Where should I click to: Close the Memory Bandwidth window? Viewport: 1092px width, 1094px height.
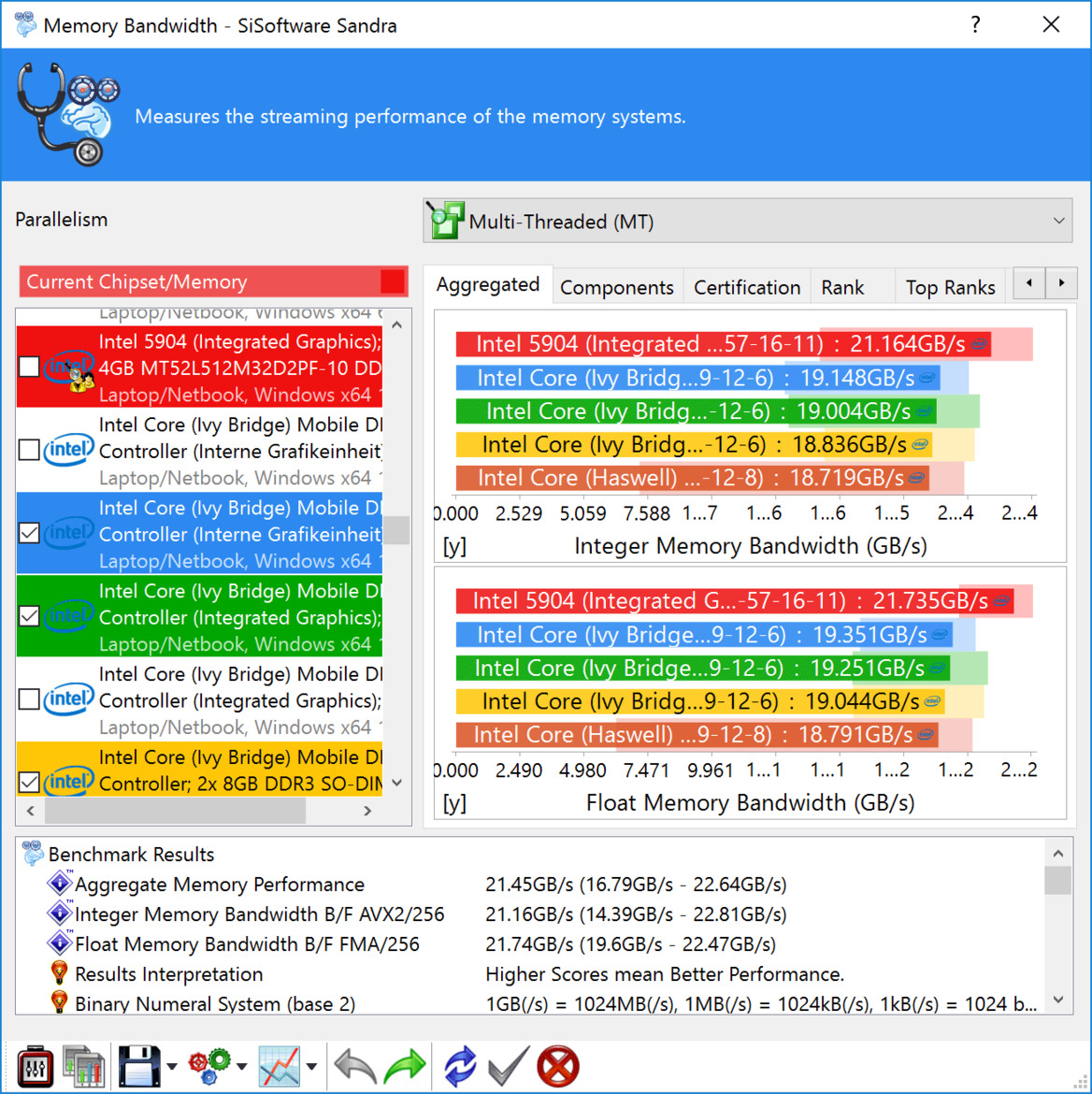coord(1051,25)
